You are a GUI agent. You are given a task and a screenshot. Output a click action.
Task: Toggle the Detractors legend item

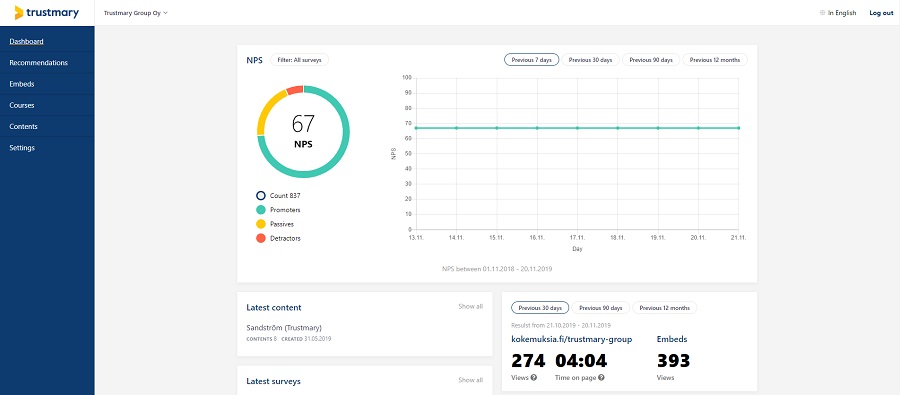[x=278, y=238]
